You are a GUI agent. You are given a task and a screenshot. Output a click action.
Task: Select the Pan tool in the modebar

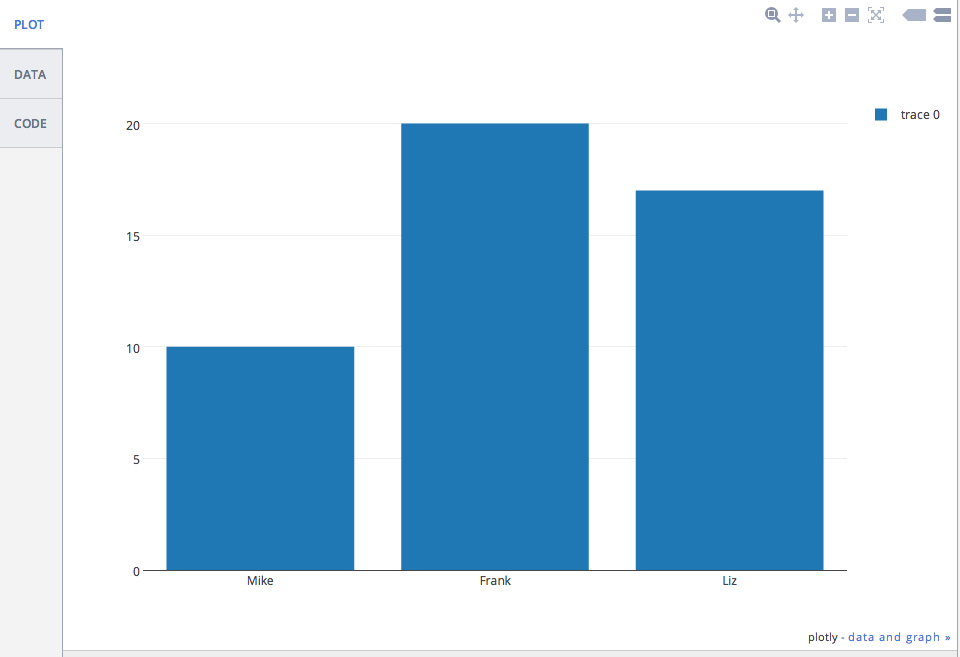796,15
